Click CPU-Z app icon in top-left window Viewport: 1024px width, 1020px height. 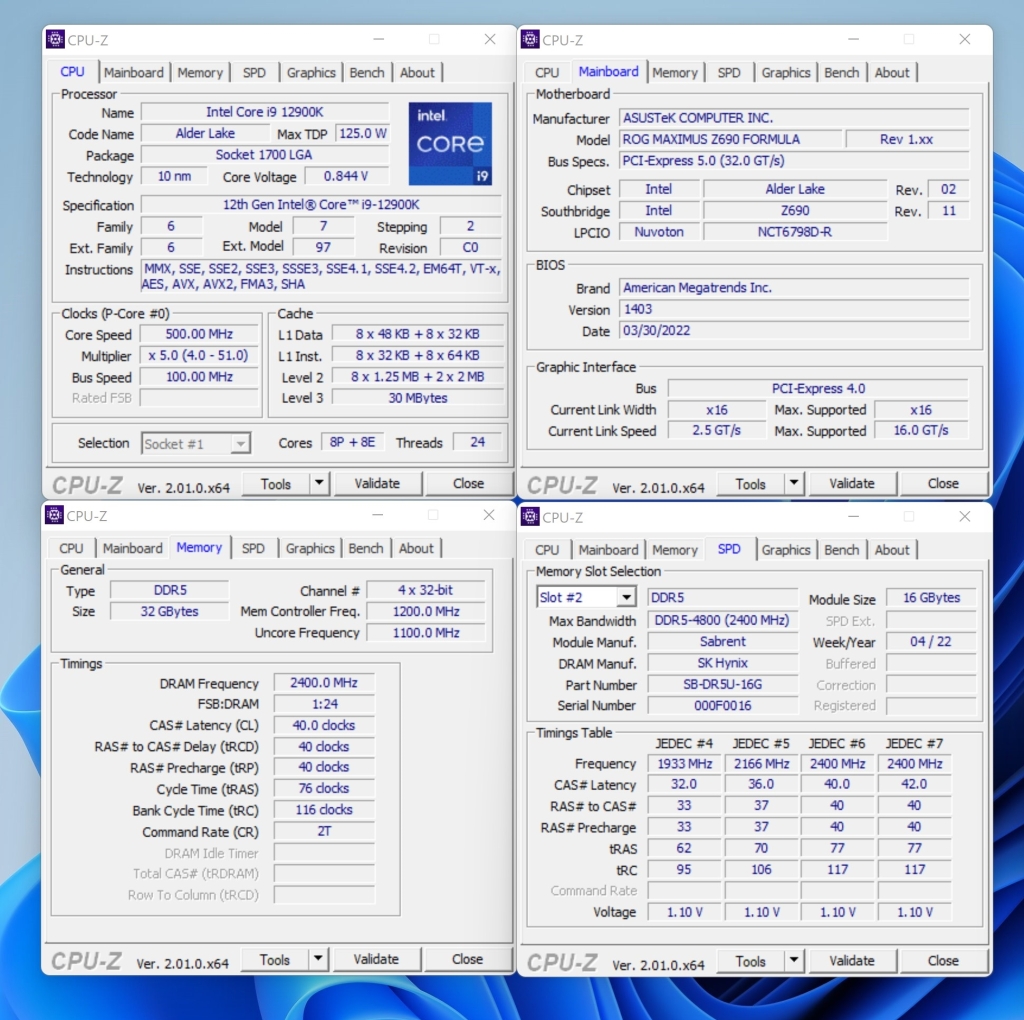[56, 39]
